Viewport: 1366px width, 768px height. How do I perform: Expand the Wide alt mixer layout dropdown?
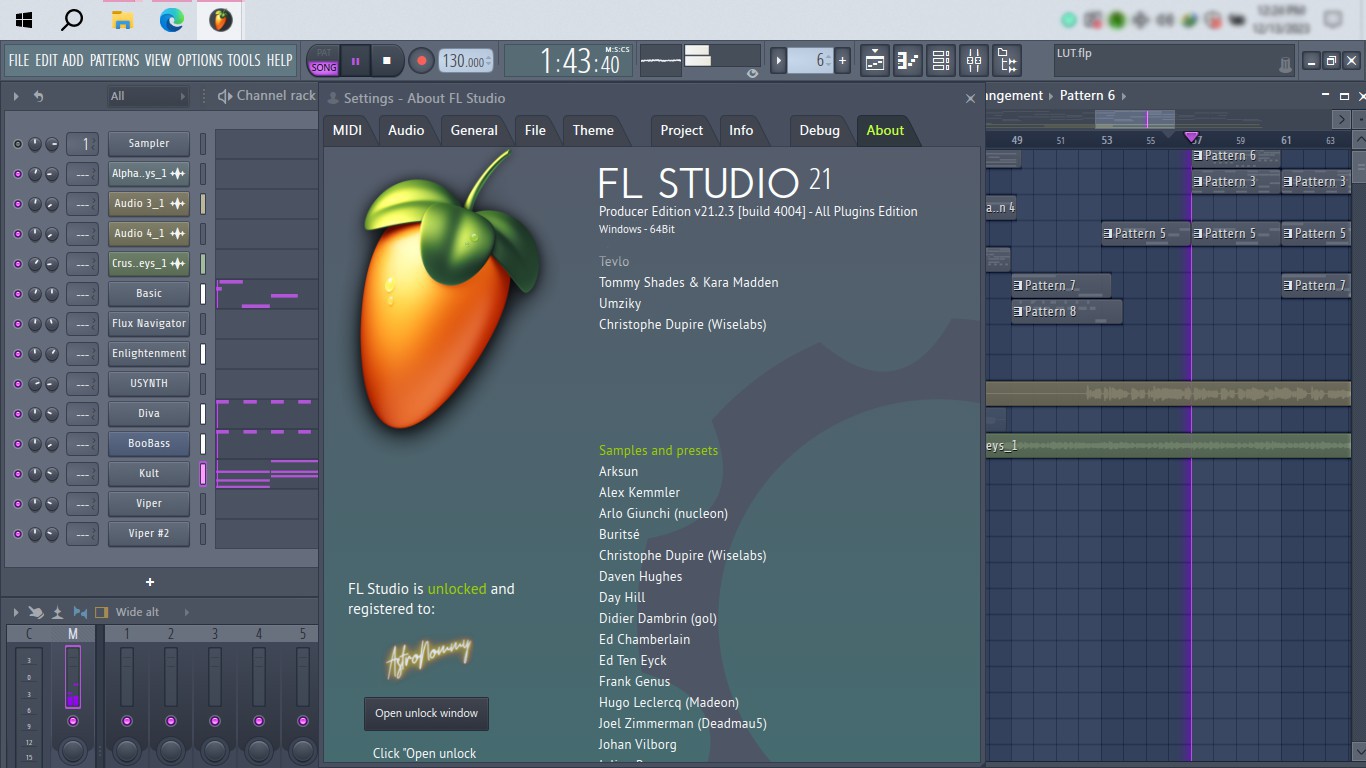tap(186, 612)
